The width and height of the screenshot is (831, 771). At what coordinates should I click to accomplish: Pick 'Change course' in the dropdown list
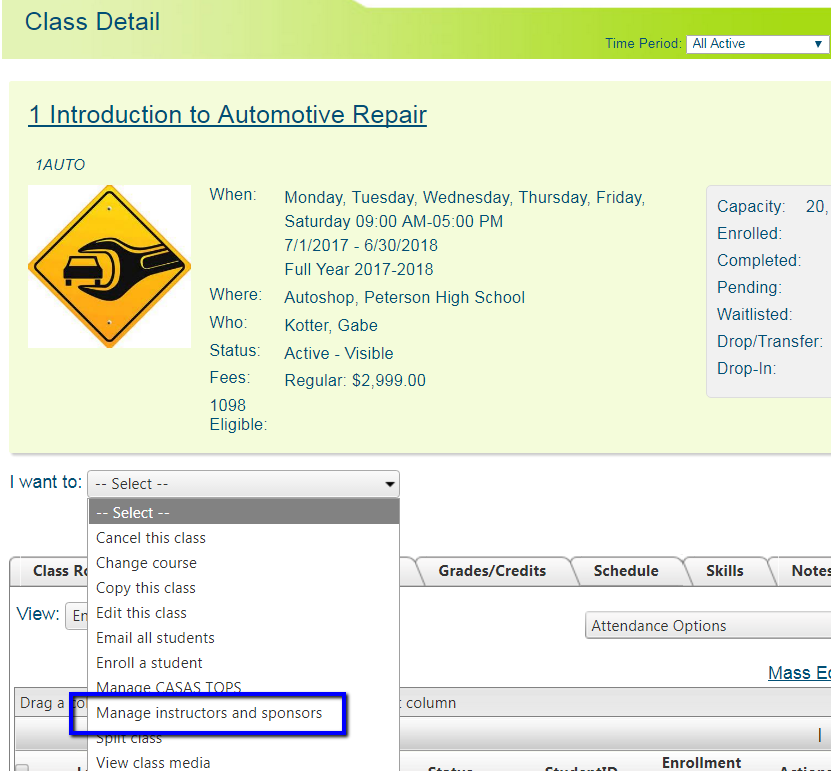pos(146,563)
